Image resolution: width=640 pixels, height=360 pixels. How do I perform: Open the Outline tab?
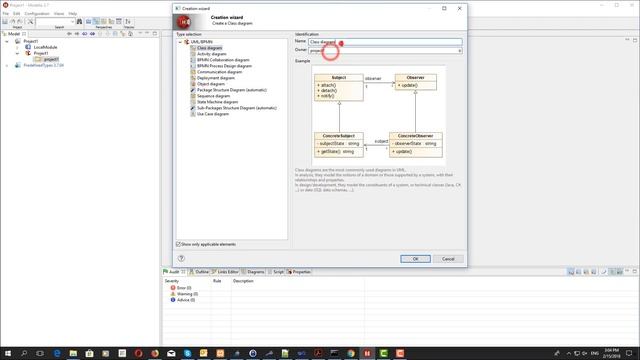(x=199, y=272)
